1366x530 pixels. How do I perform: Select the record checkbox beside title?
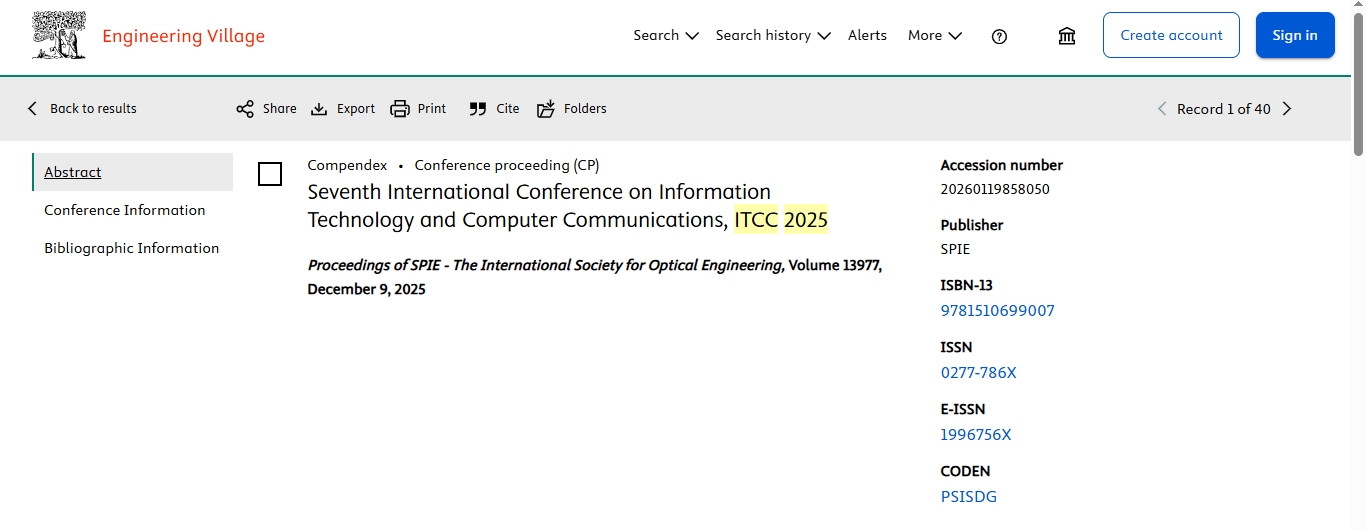(x=270, y=174)
